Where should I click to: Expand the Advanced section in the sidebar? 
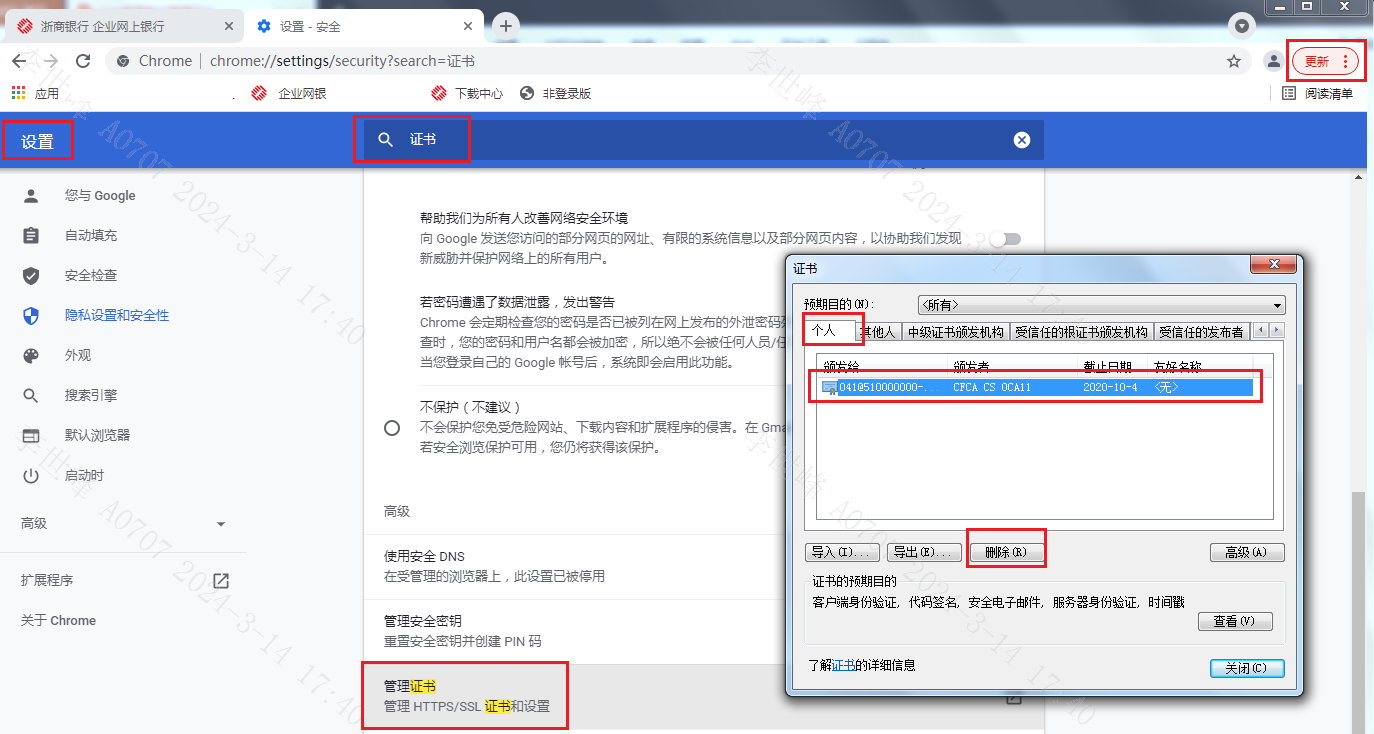click(221, 524)
